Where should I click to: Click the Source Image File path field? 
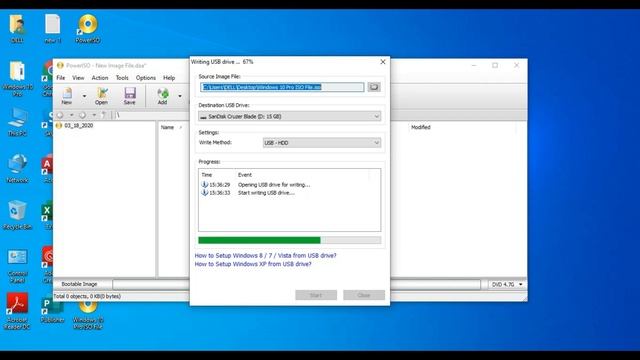pyautogui.click(x=282, y=87)
